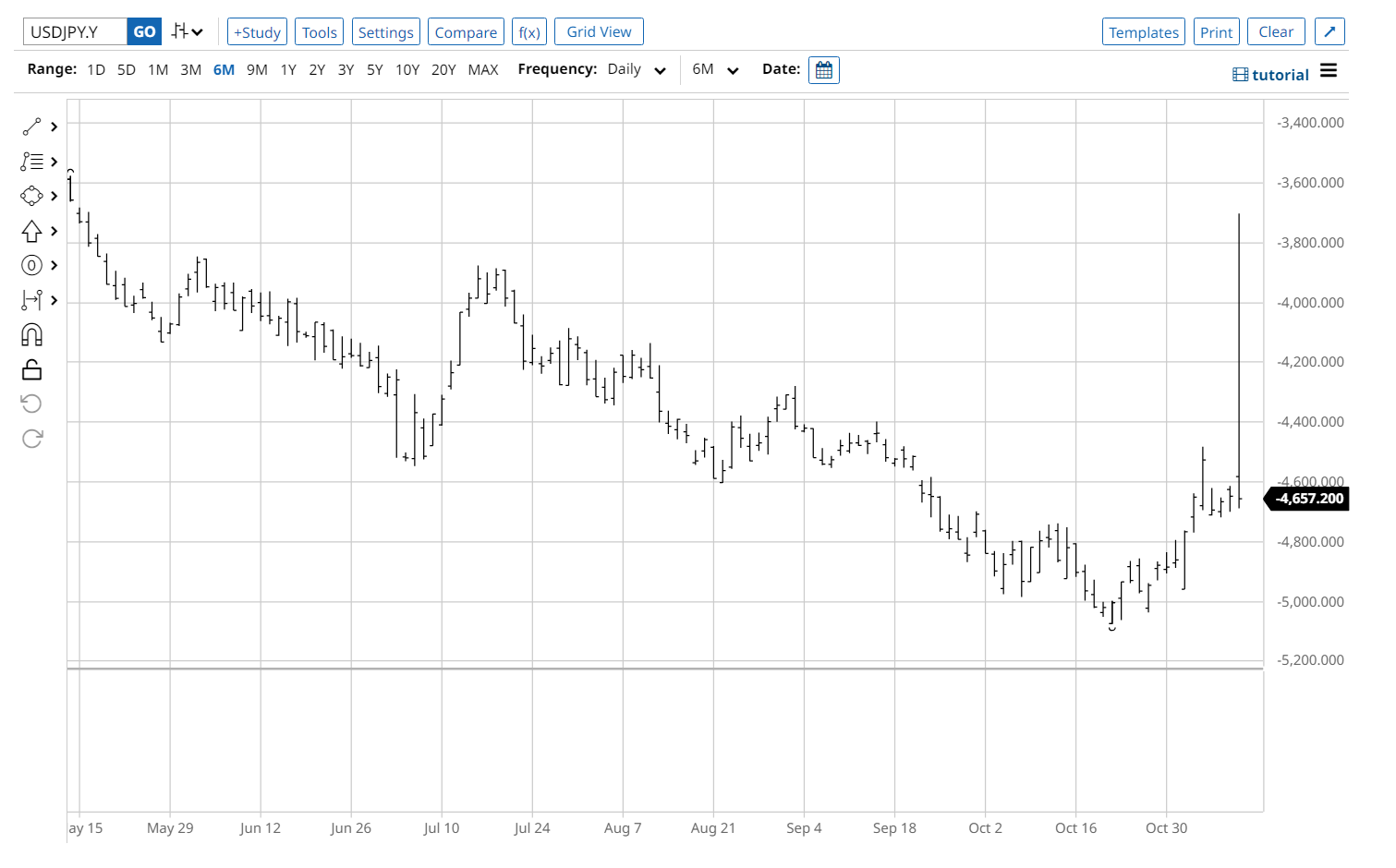The image size is (1396, 868).
Task: Open the 6M period dropdown
Action: click(715, 69)
